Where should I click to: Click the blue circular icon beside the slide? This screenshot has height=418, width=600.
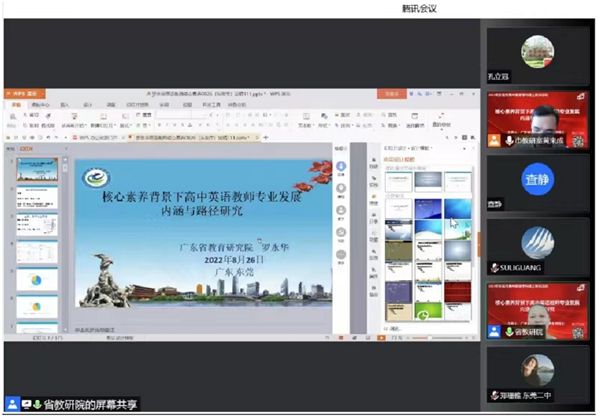click(x=341, y=166)
